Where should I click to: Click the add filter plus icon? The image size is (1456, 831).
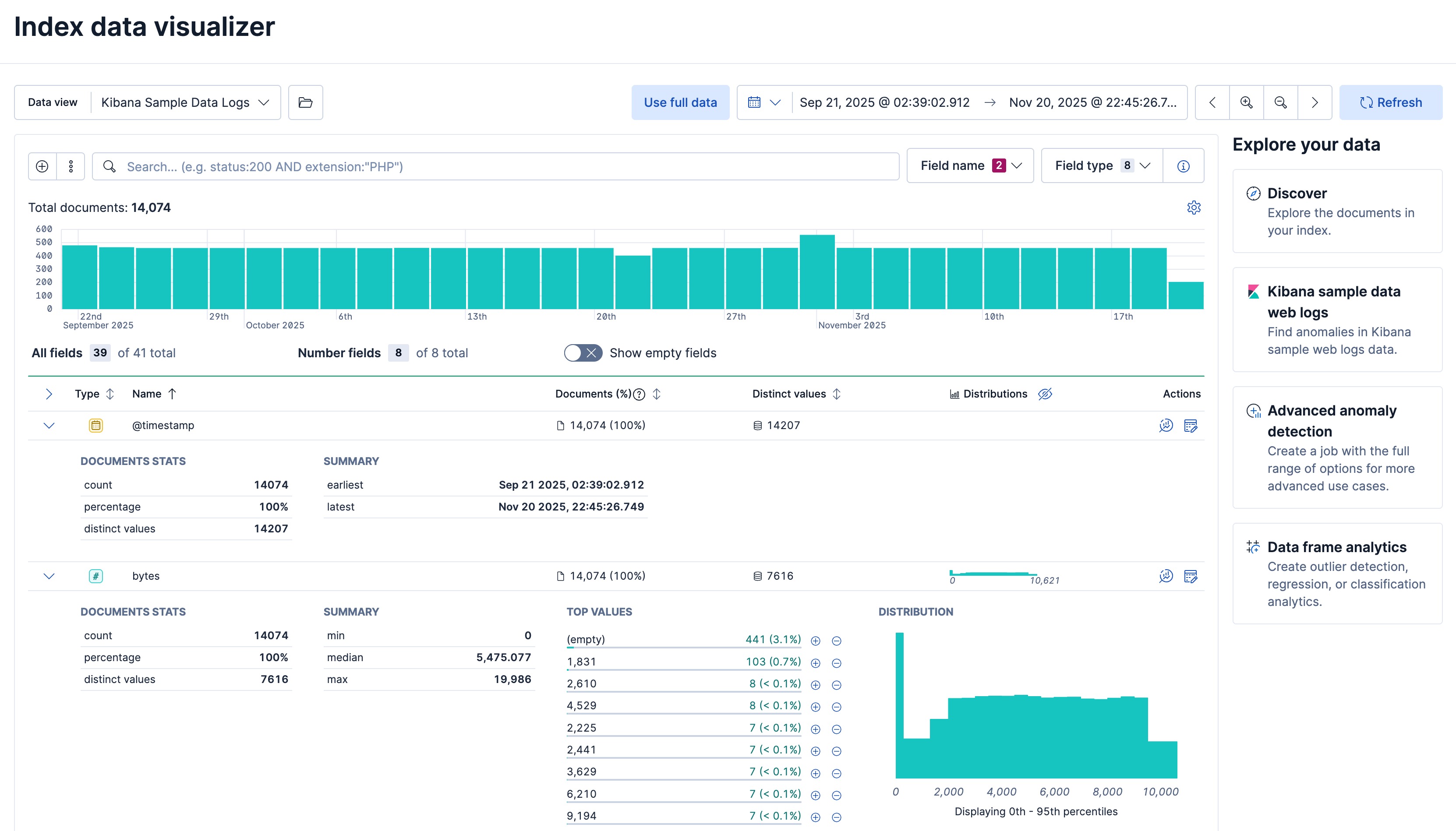coord(42,166)
